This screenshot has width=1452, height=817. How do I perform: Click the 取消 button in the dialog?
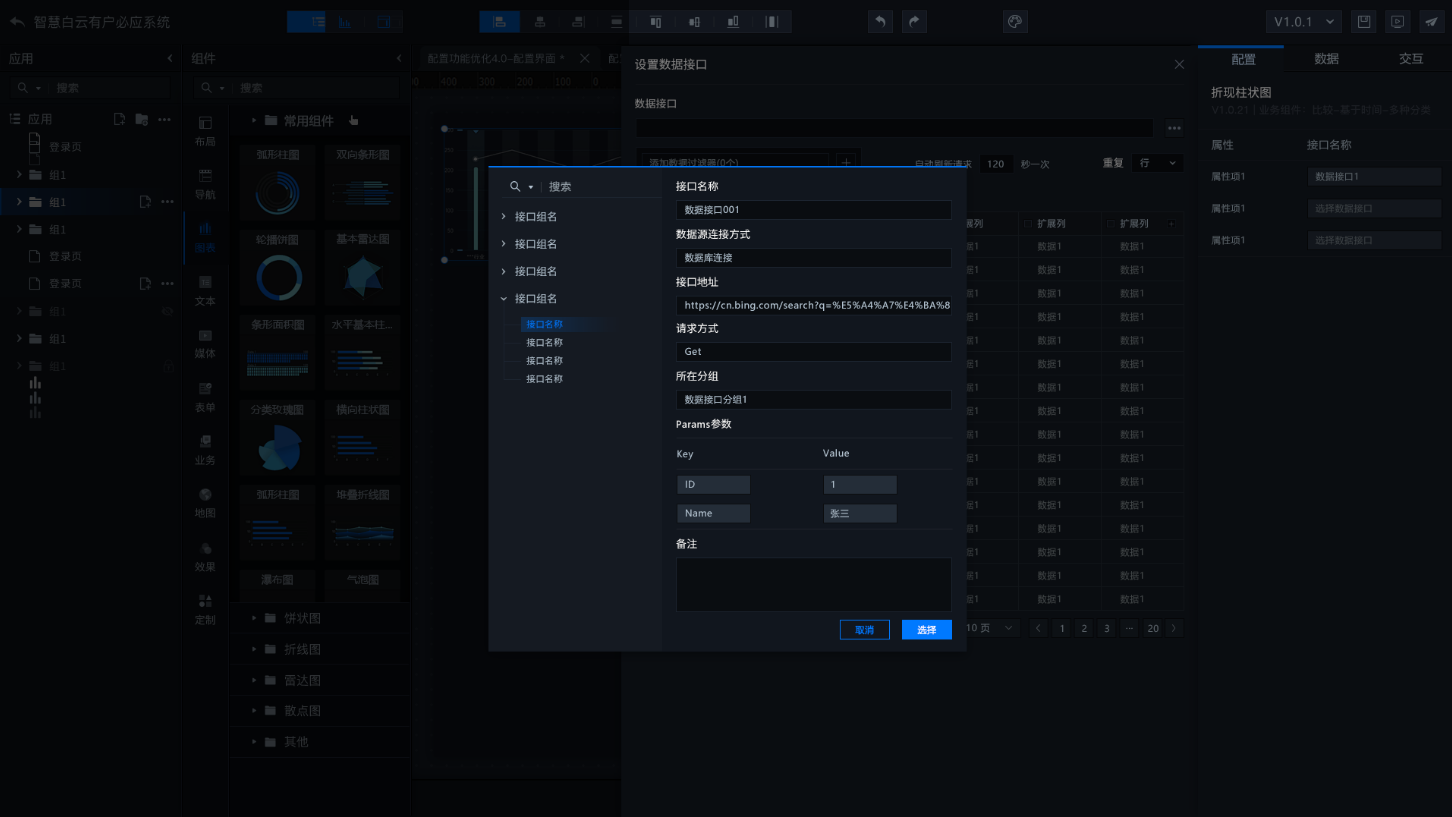pyautogui.click(x=864, y=630)
